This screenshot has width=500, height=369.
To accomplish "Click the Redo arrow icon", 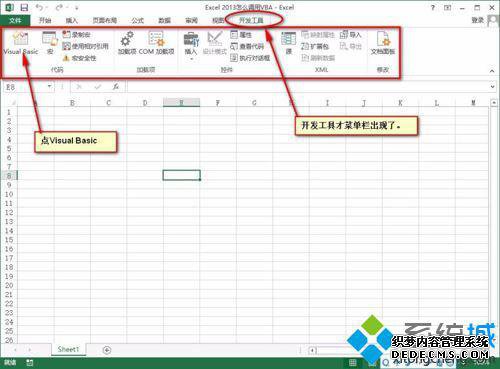I will 59,7.
